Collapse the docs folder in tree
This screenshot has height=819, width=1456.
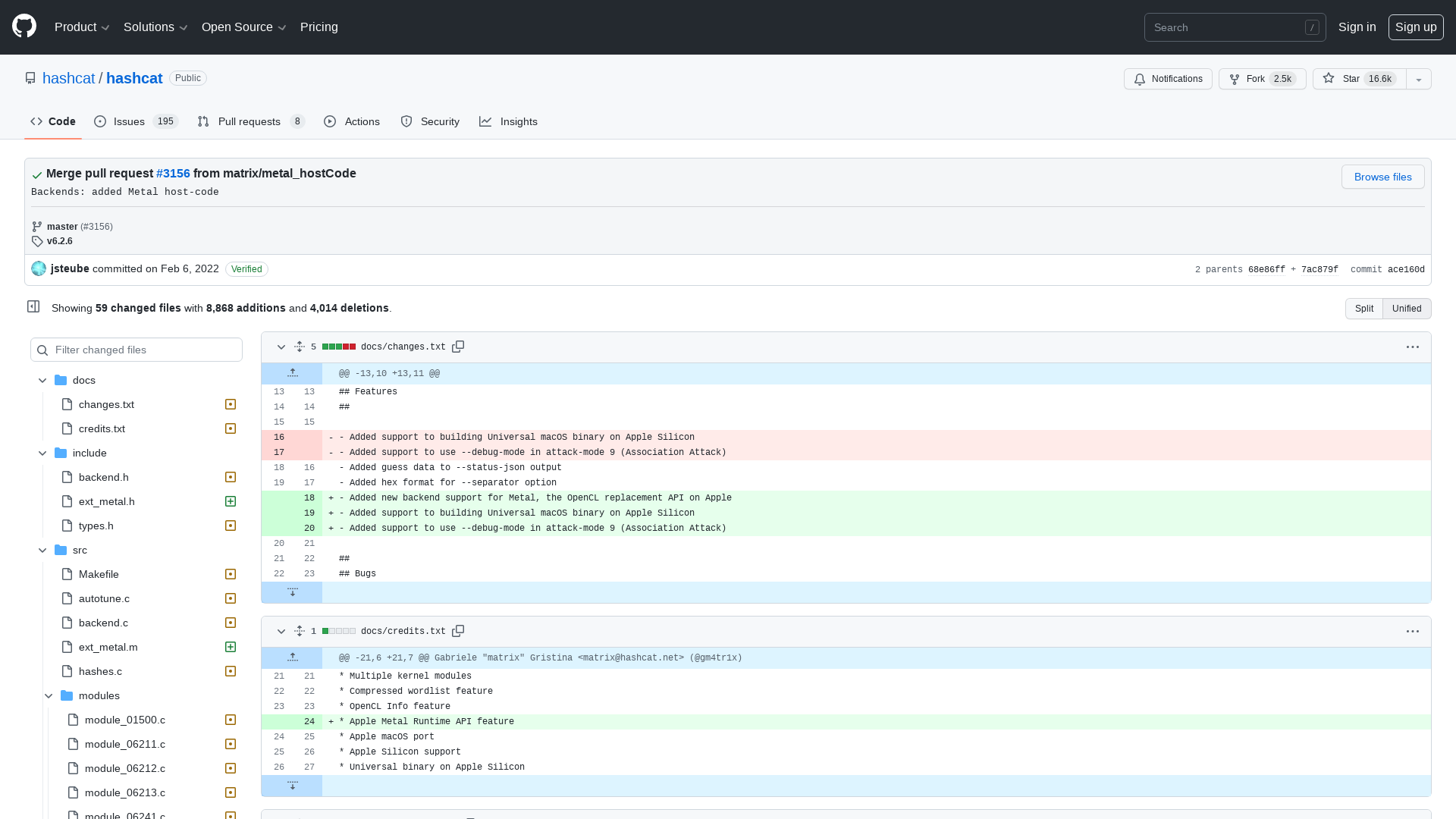42,380
